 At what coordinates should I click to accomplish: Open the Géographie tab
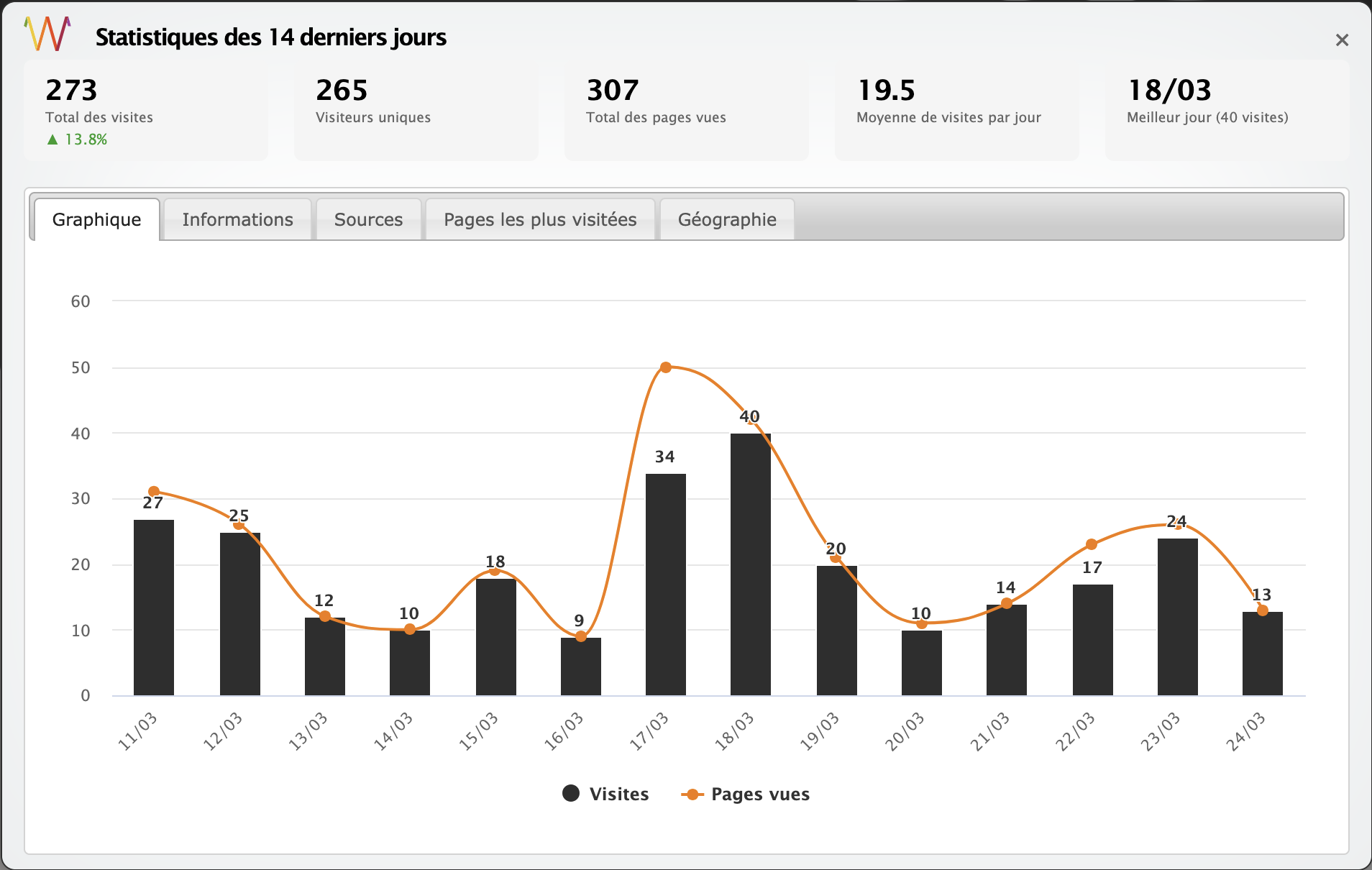(726, 219)
